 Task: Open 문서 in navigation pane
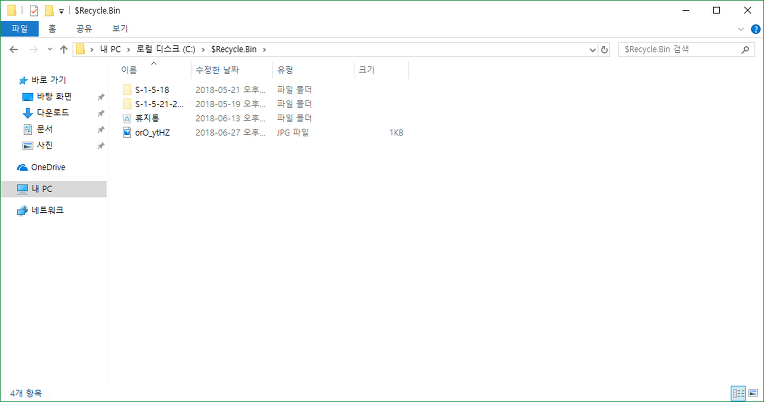point(44,129)
